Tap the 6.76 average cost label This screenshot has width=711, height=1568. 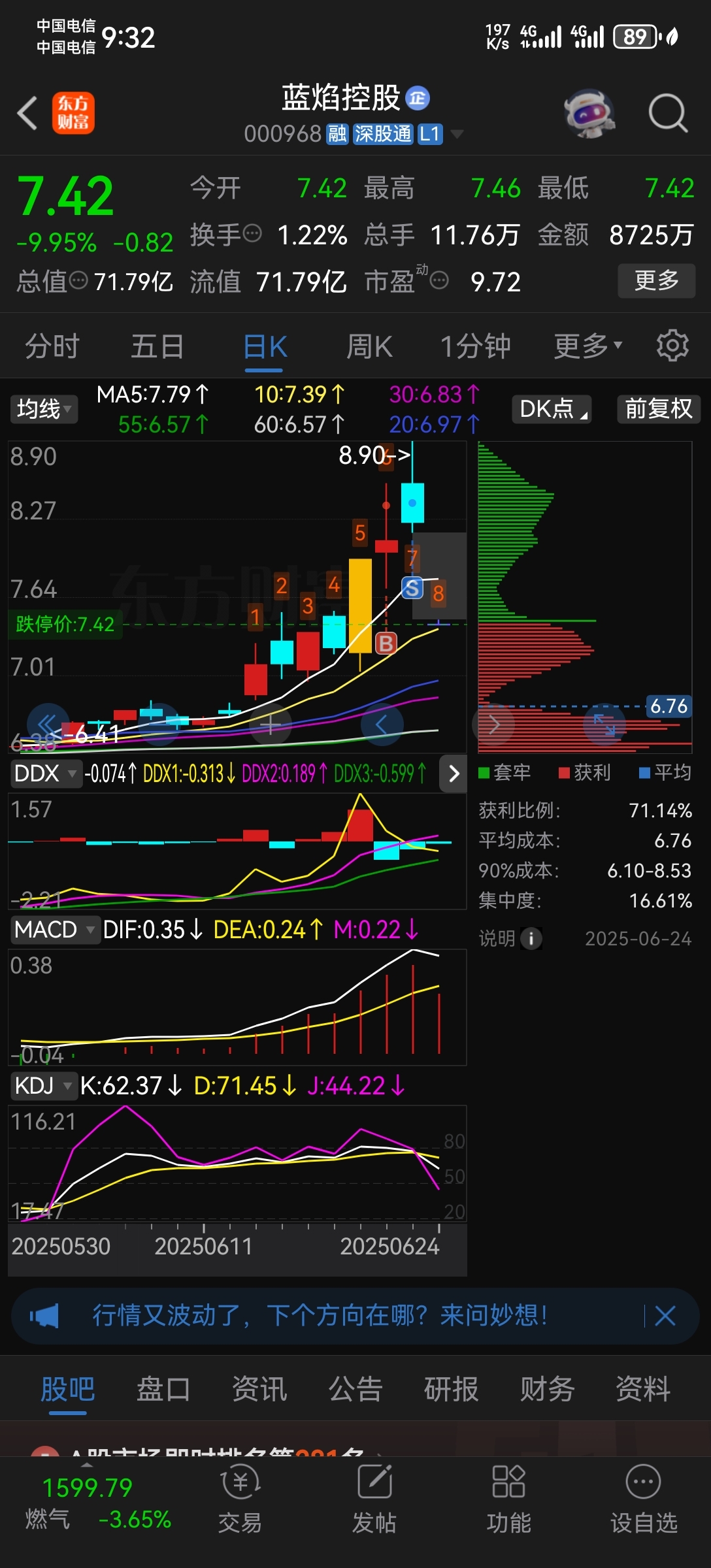(x=669, y=706)
